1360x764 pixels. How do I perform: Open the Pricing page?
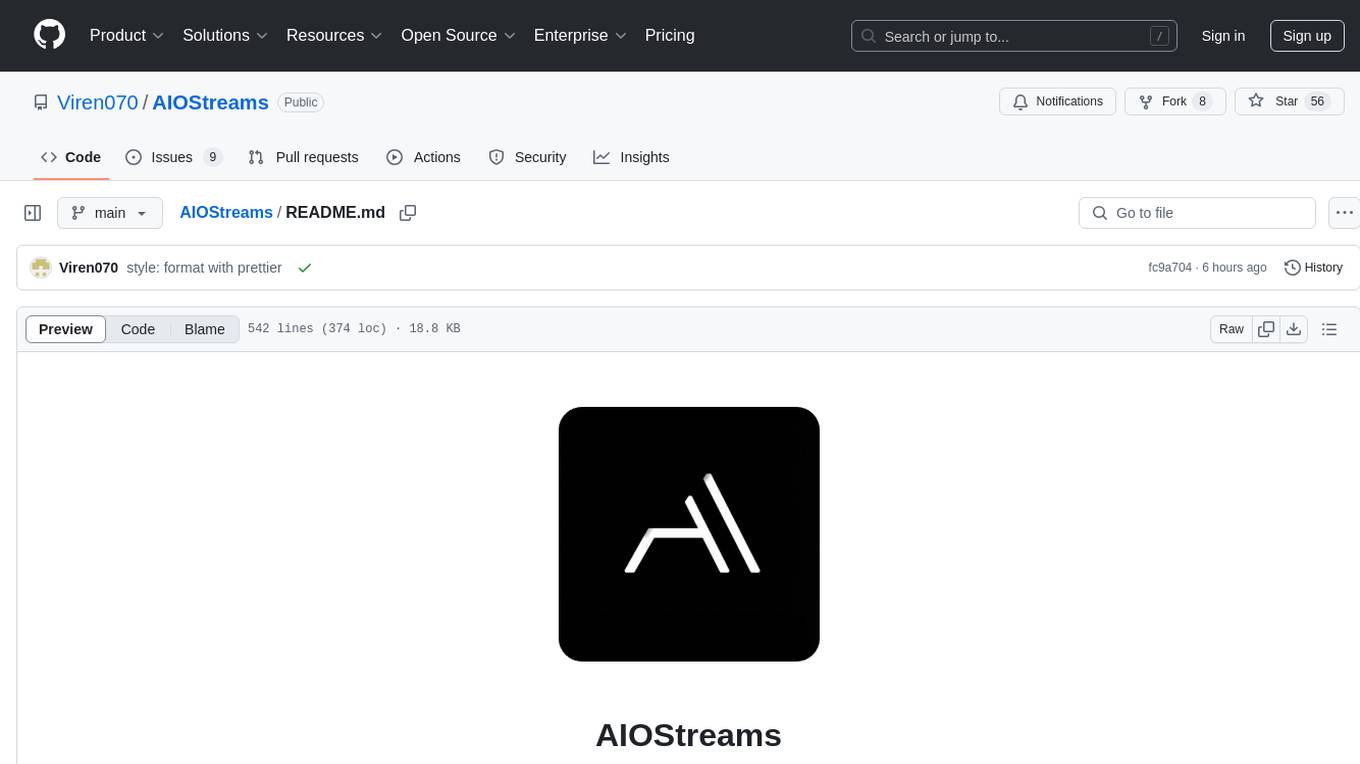pyautogui.click(x=670, y=35)
